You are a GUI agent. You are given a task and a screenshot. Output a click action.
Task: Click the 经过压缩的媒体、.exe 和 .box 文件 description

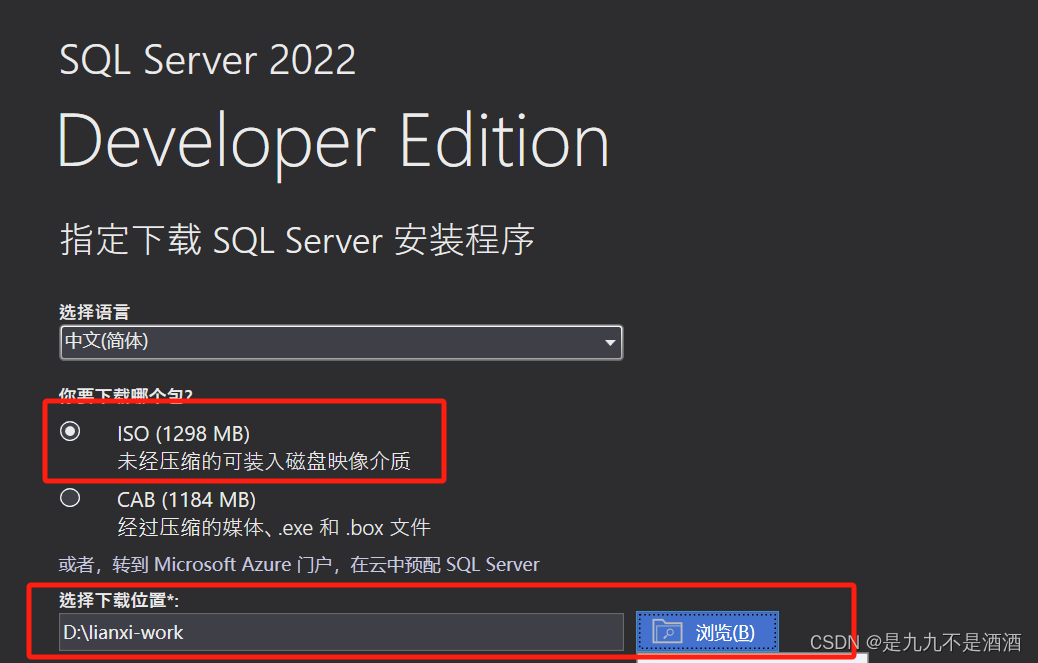pos(274,527)
